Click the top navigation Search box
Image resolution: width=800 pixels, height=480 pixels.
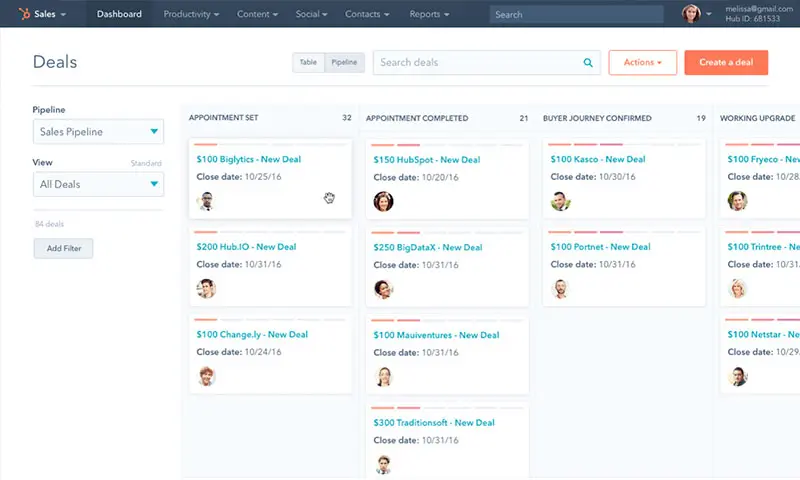tap(576, 14)
